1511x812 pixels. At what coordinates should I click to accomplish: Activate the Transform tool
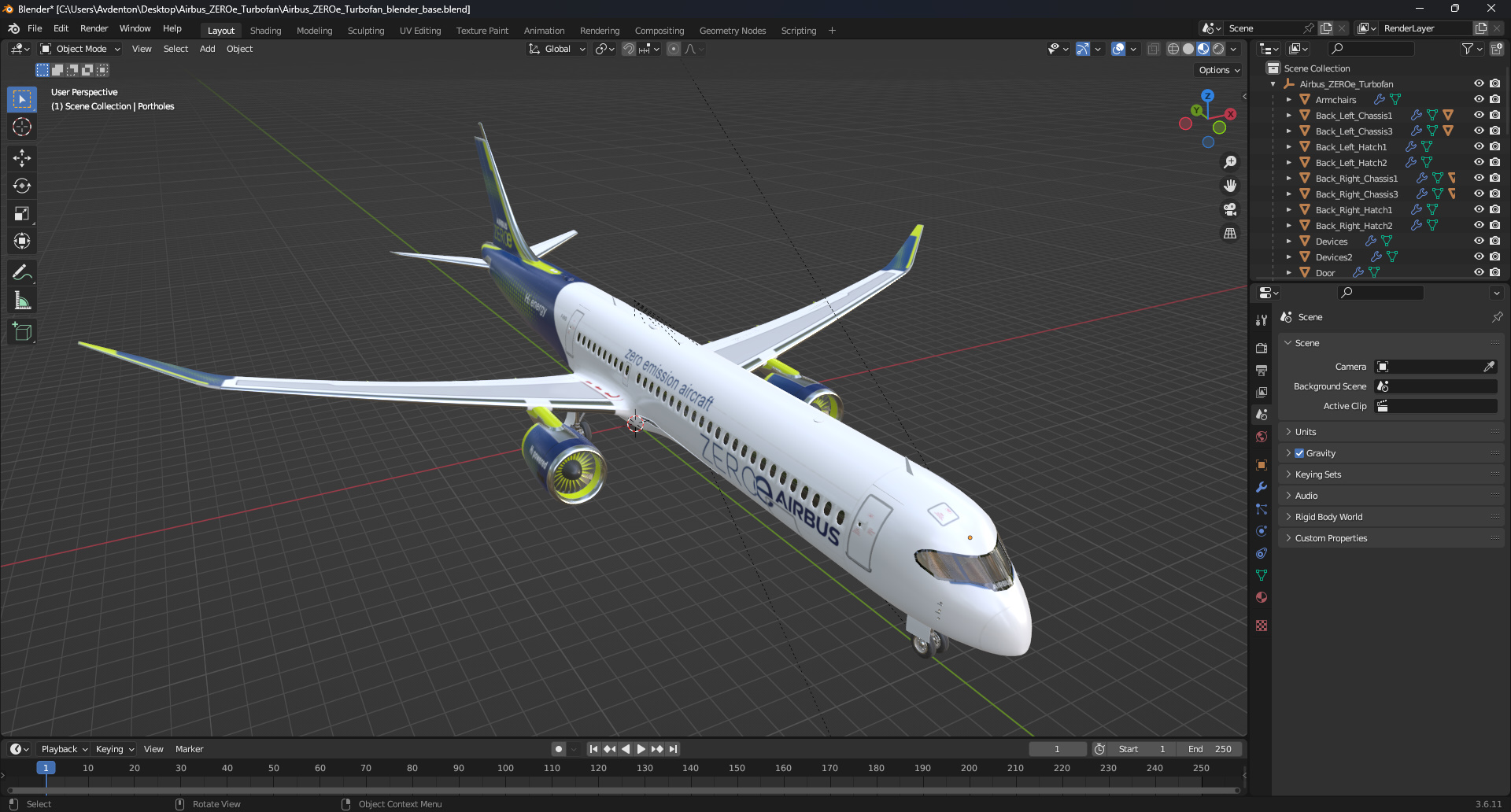click(x=22, y=241)
